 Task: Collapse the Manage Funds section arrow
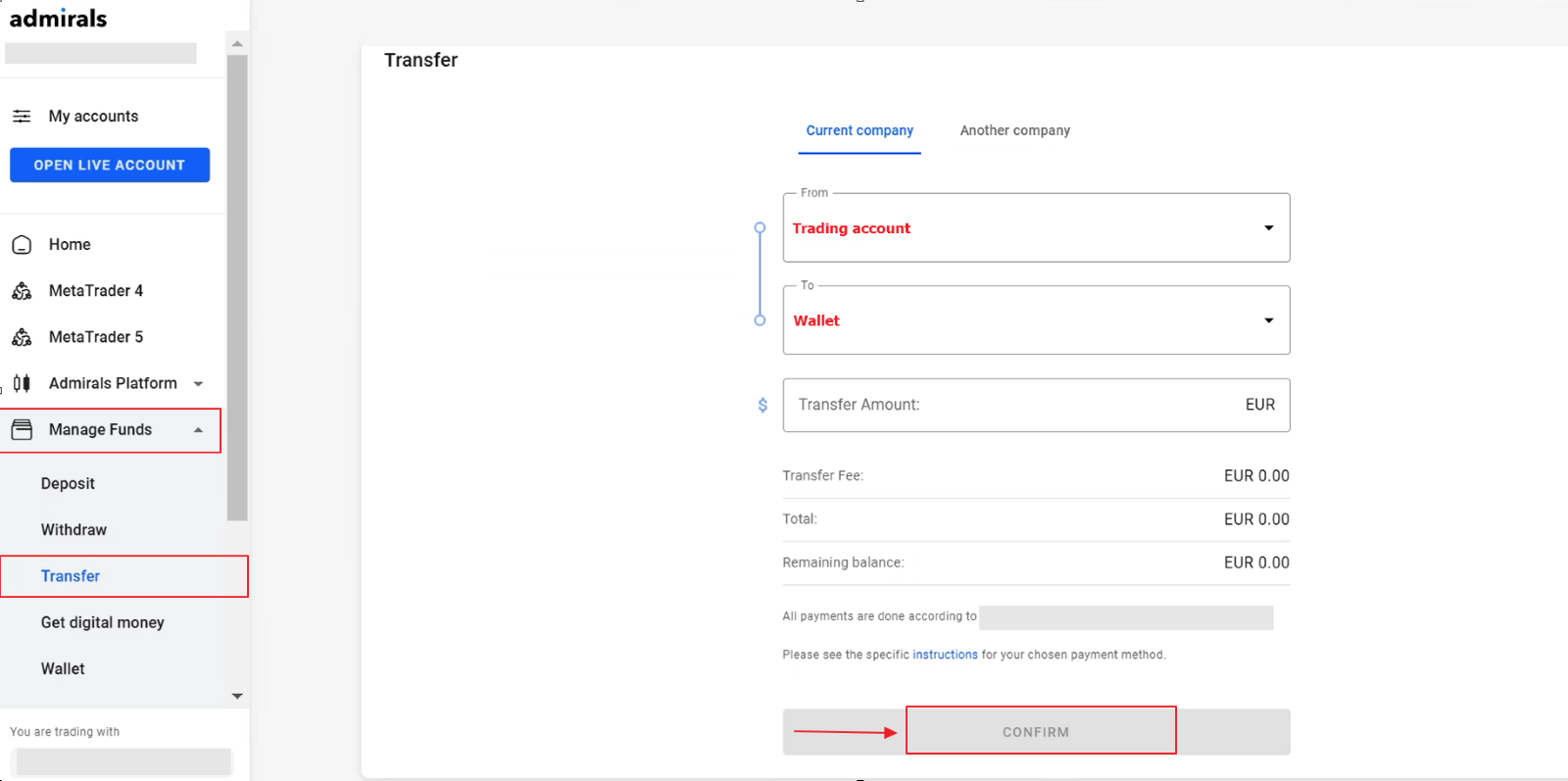(x=198, y=429)
